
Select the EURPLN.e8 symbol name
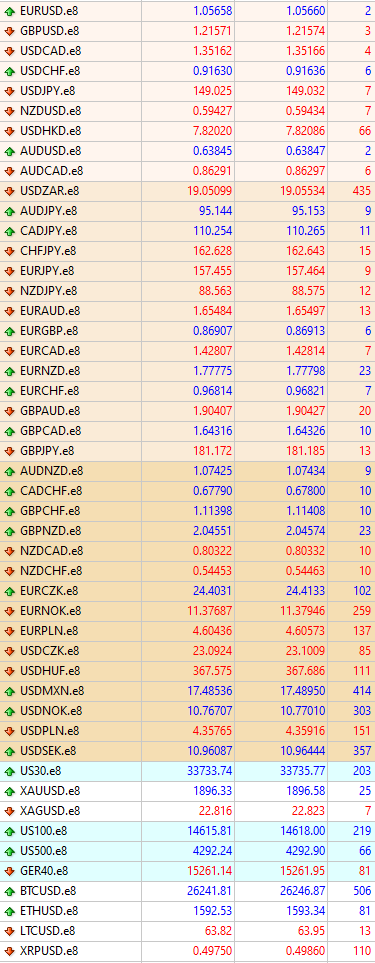tap(49, 631)
